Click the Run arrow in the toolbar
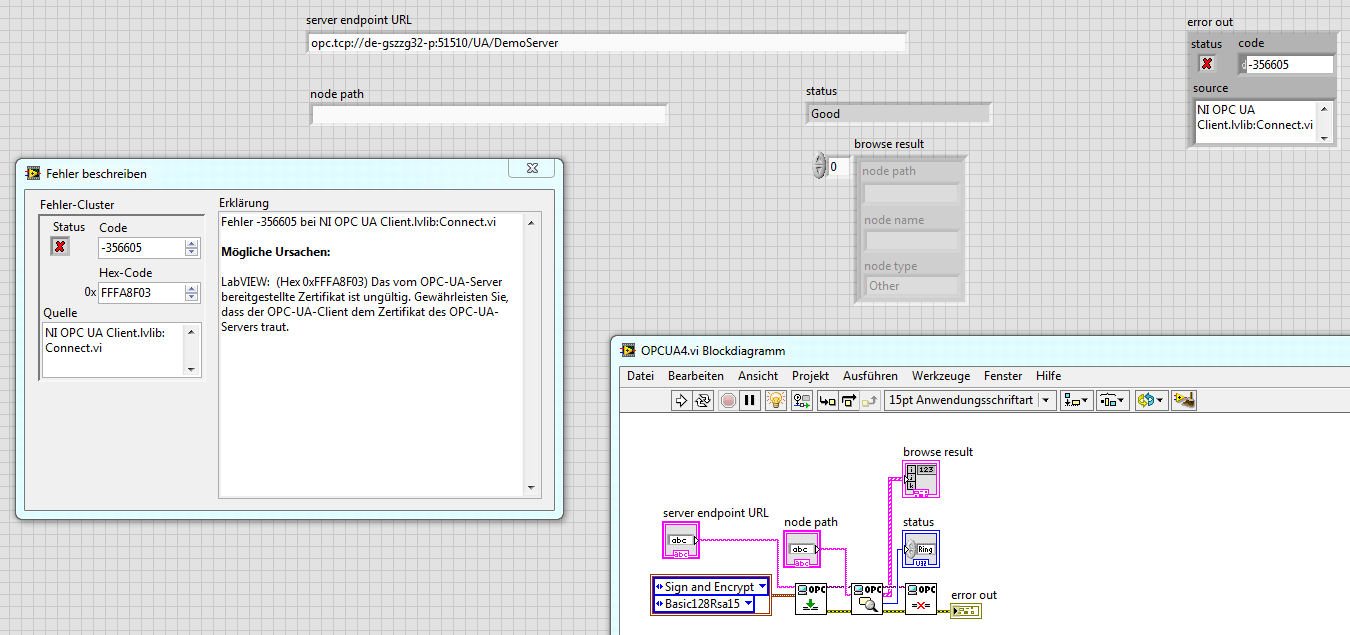1350x635 pixels. point(682,400)
